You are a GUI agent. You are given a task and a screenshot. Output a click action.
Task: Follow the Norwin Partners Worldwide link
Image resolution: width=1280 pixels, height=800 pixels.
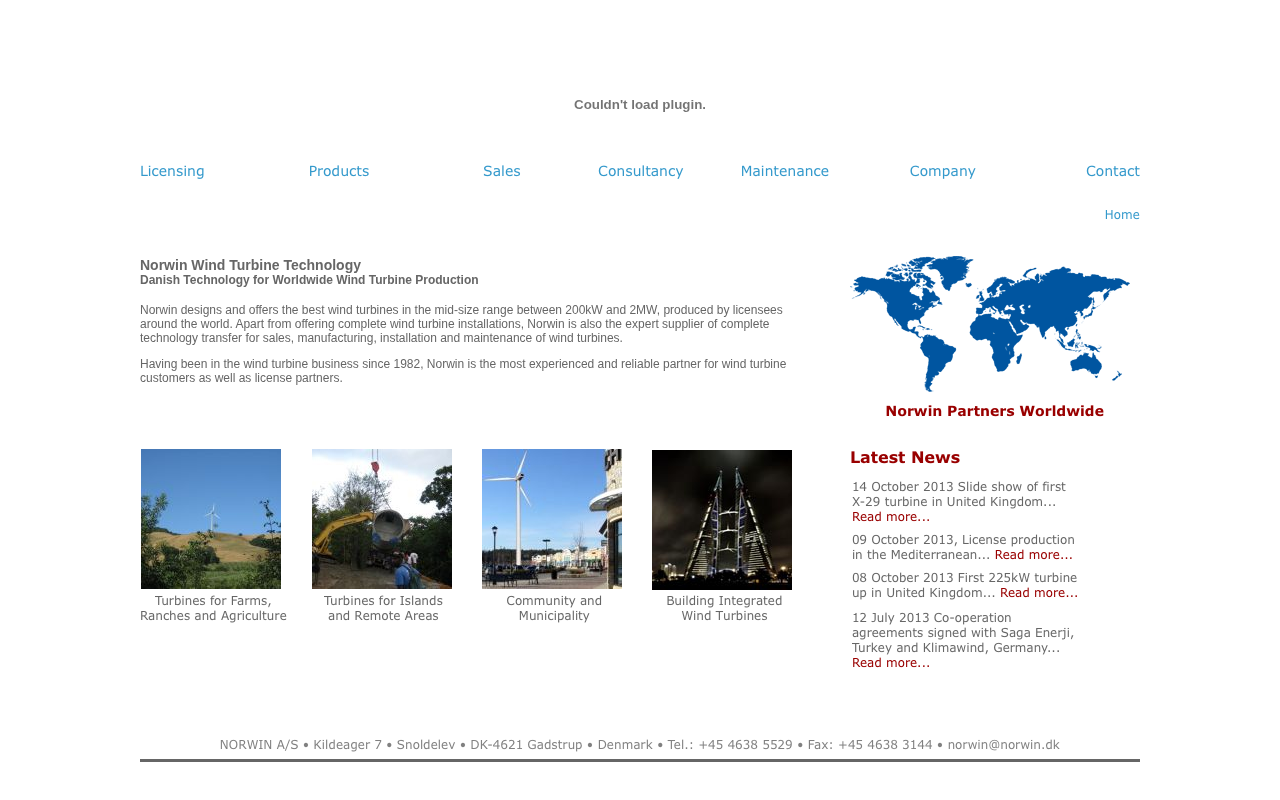(x=995, y=411)
